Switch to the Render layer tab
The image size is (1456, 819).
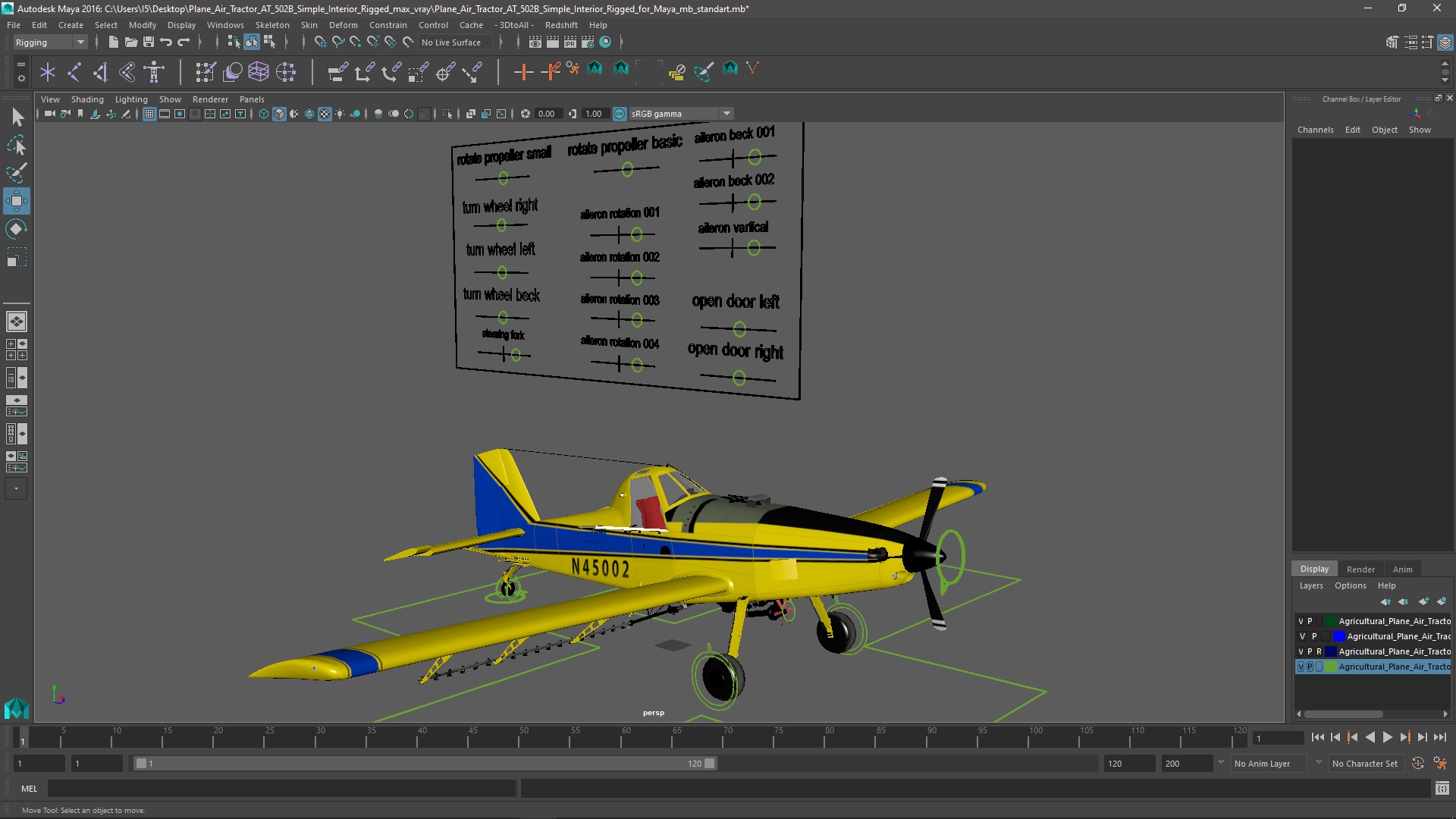(1360, 570)
